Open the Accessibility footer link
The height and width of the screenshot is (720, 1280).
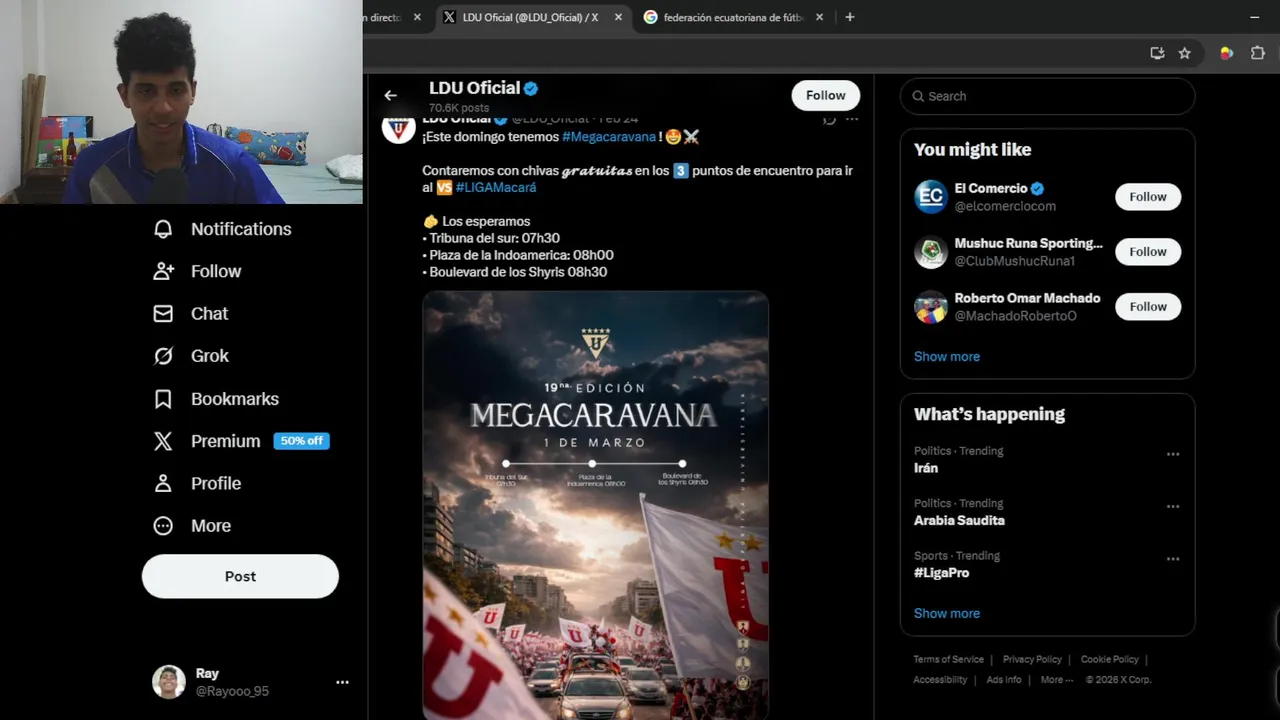(x=940, y=680)
